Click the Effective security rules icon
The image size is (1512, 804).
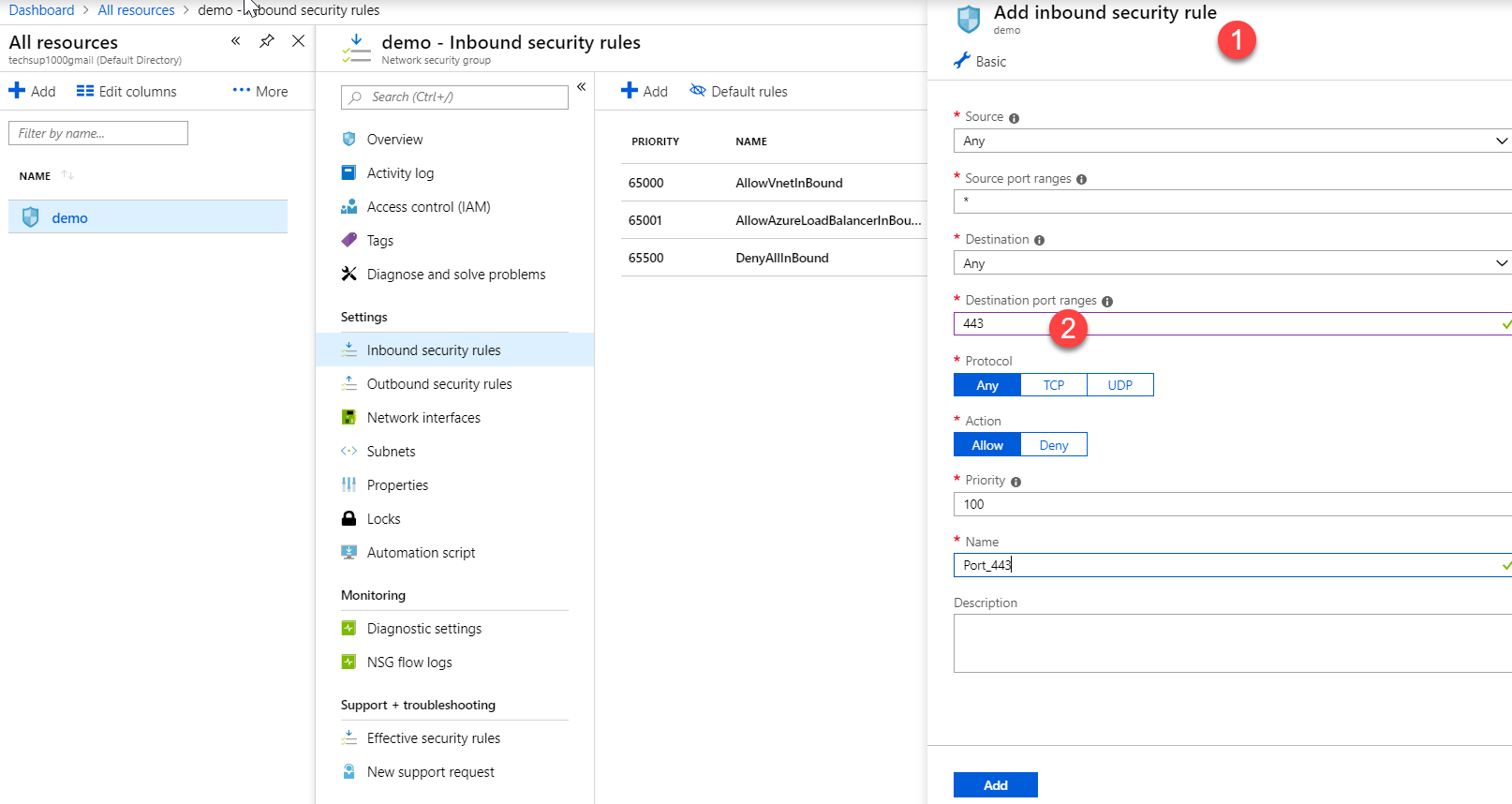349,737
